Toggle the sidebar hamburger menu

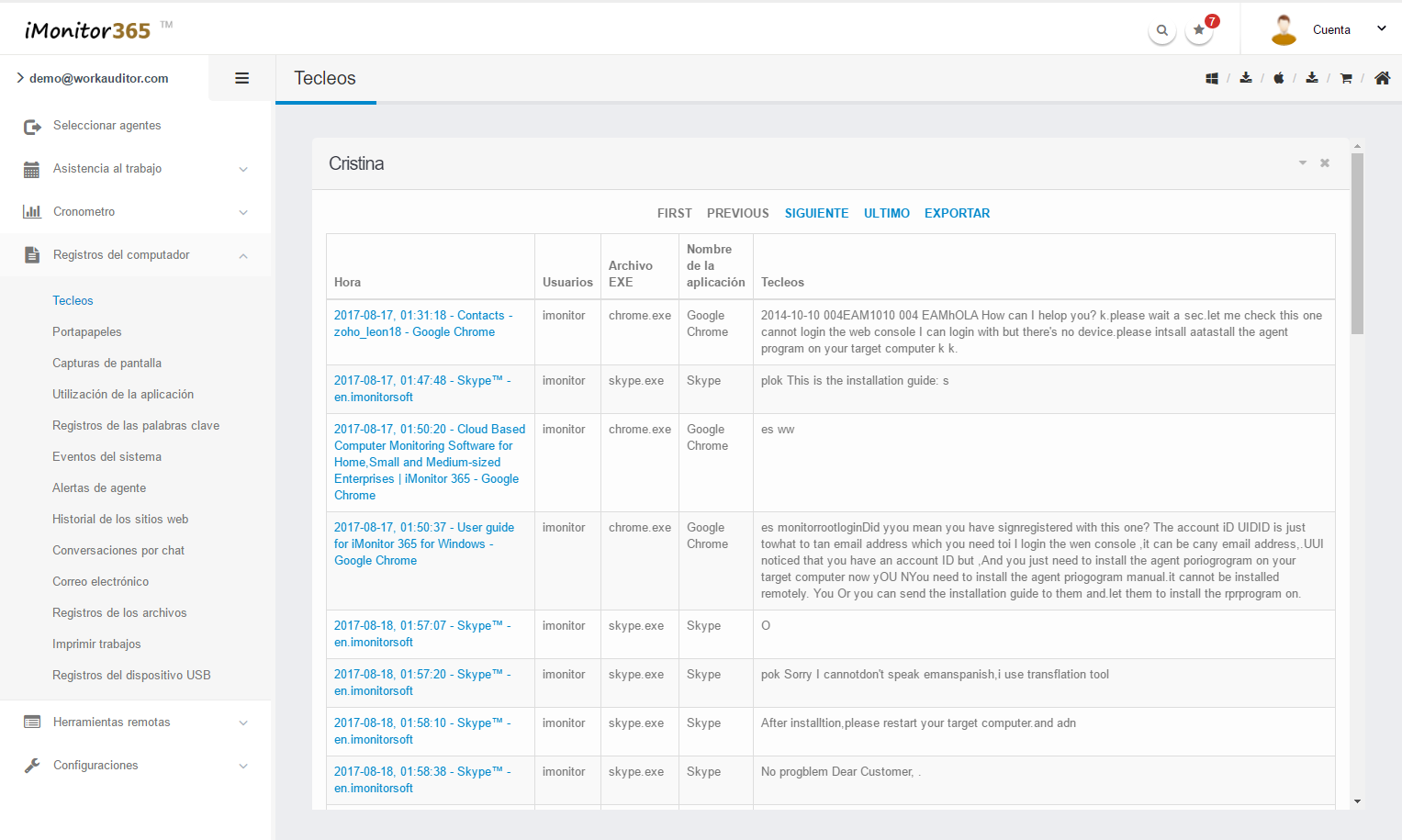(242, 79)
